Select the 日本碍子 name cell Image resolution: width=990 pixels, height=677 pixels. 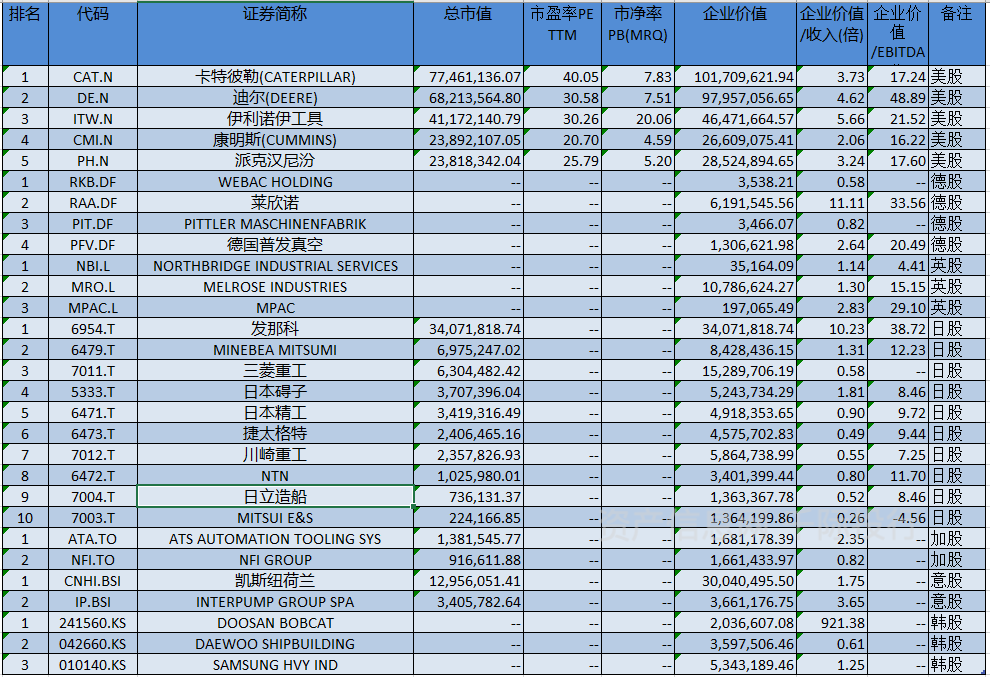275,392
